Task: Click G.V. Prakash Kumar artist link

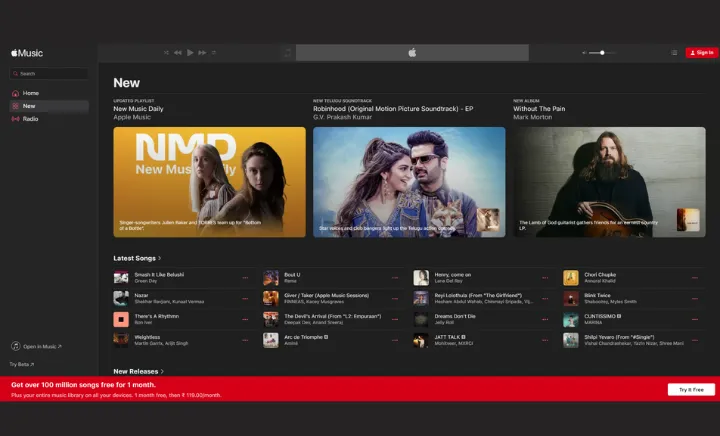Action: coord(343,117)
